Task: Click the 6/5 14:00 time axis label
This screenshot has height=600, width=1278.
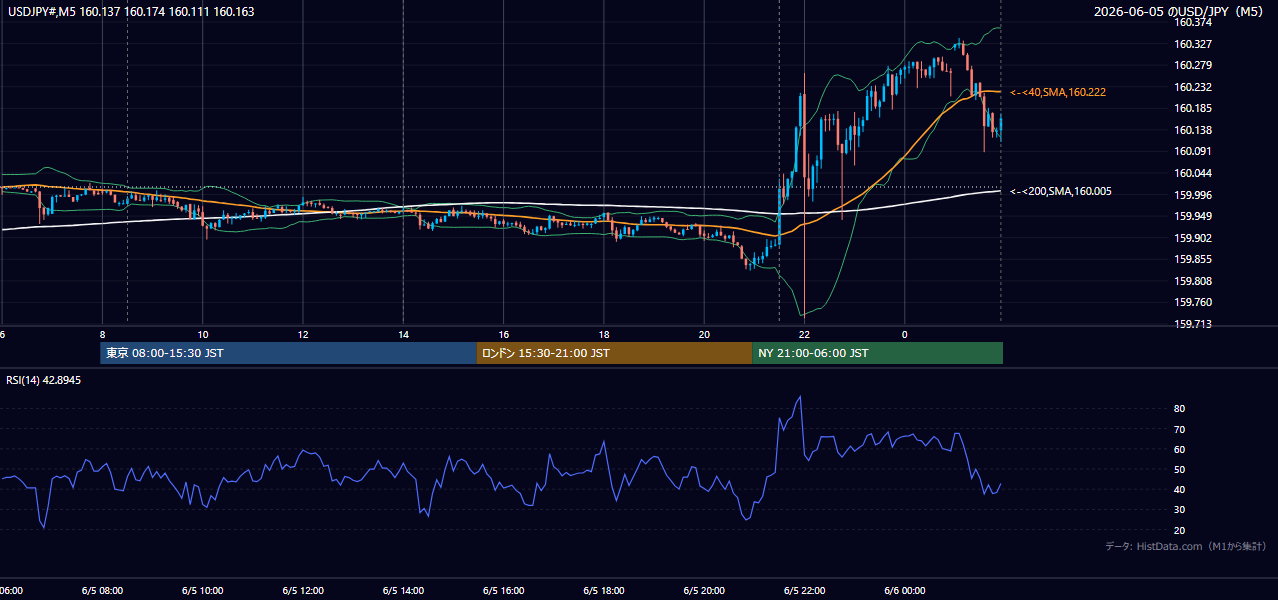Action: [403, 590]
